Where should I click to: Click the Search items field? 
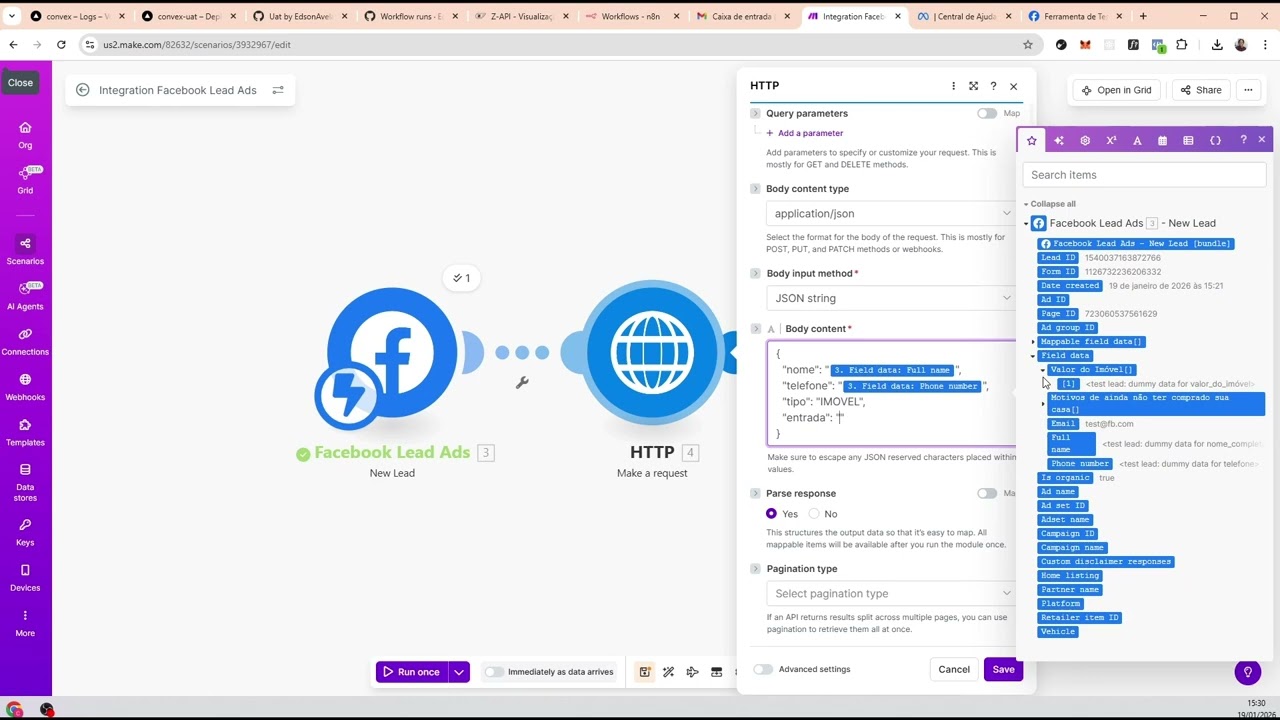(x=1144, y=175)
